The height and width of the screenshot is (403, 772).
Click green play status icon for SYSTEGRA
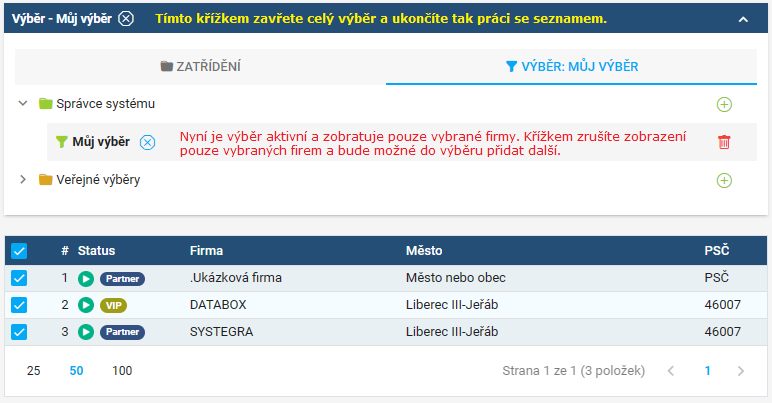(x=86, y=332)
